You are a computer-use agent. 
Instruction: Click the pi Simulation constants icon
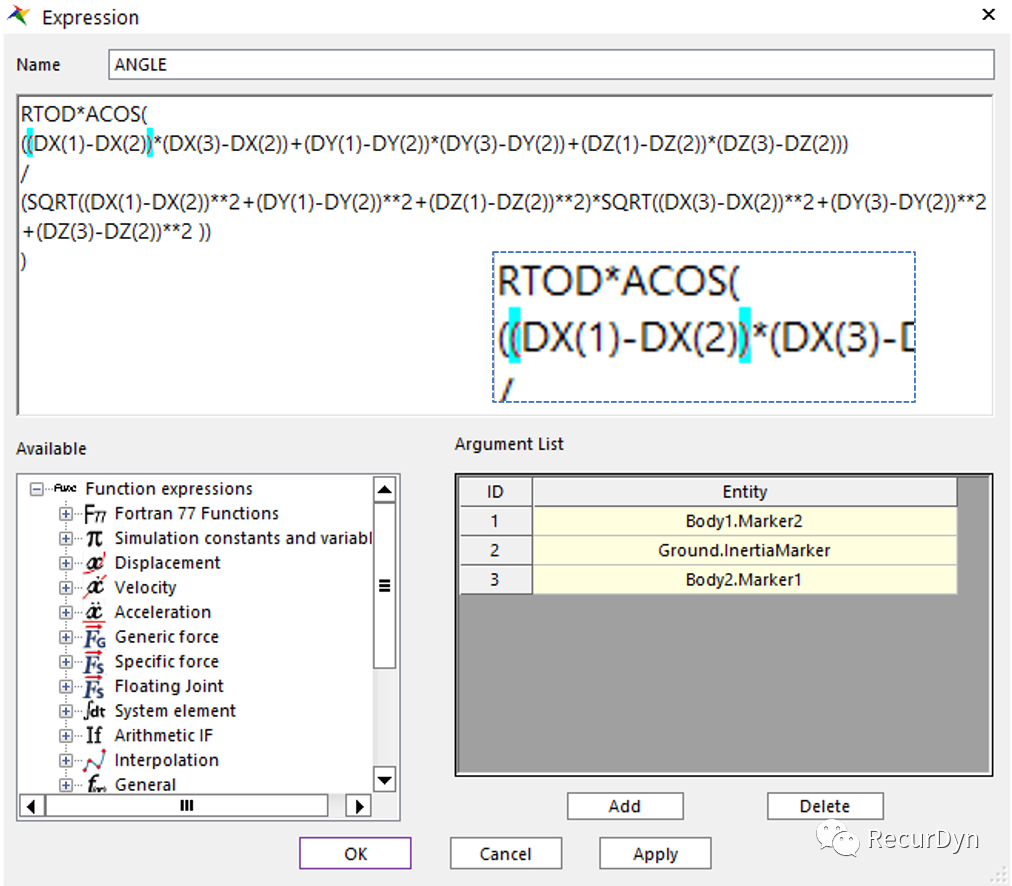[95, 538]
